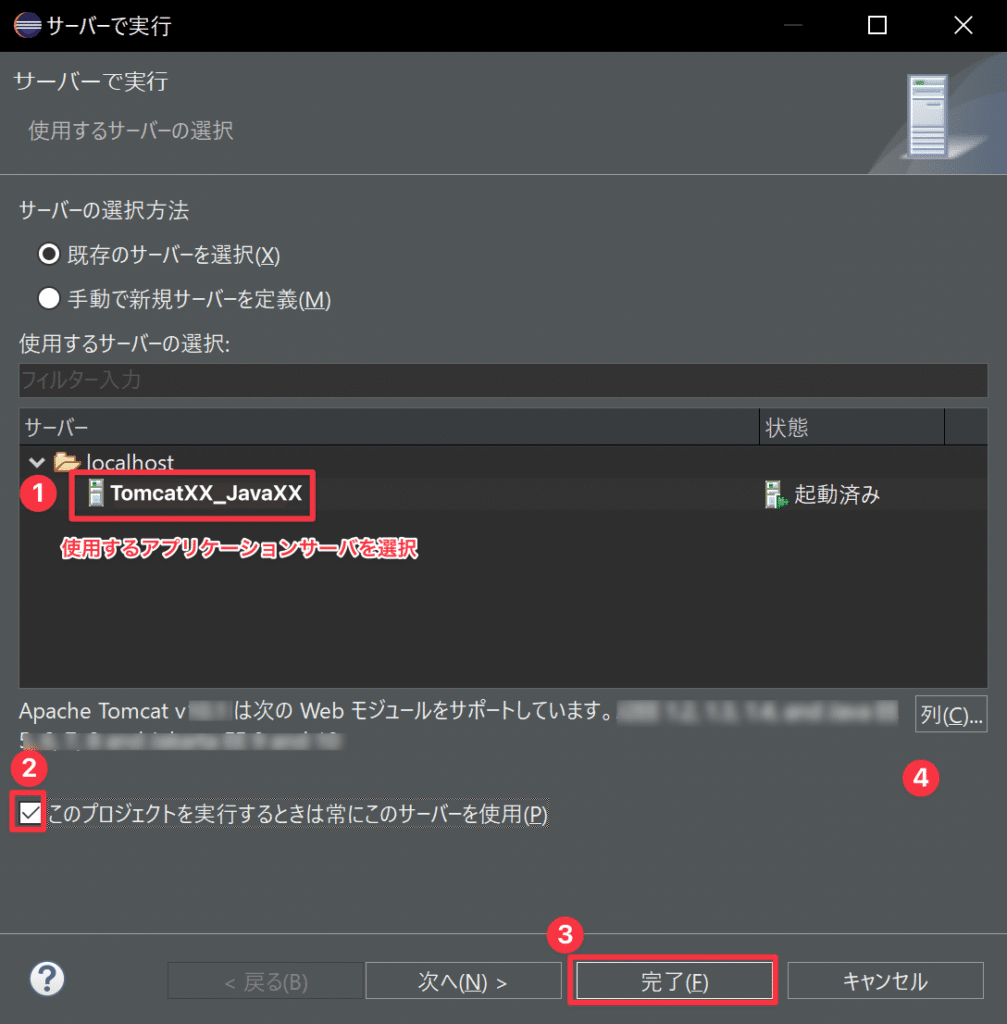Select TomcatXX_JavaXX in the server list
The height and width of the screenshot is (1024, 1007).
coord(206,493)
